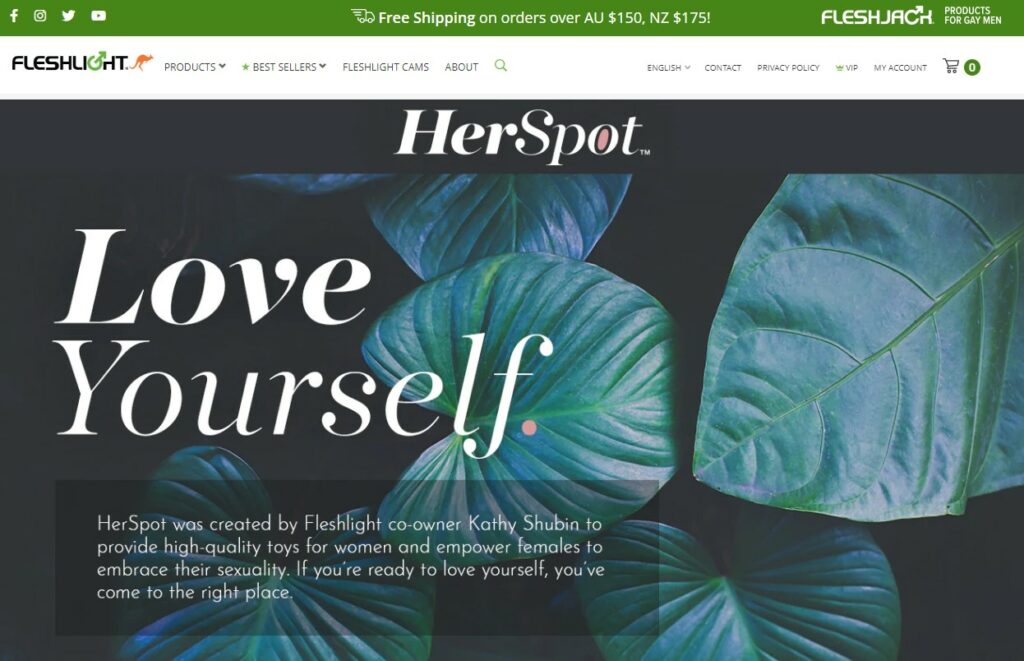Click the green search magnifier icon
The image size is (1024, 661).
[501, 65]
